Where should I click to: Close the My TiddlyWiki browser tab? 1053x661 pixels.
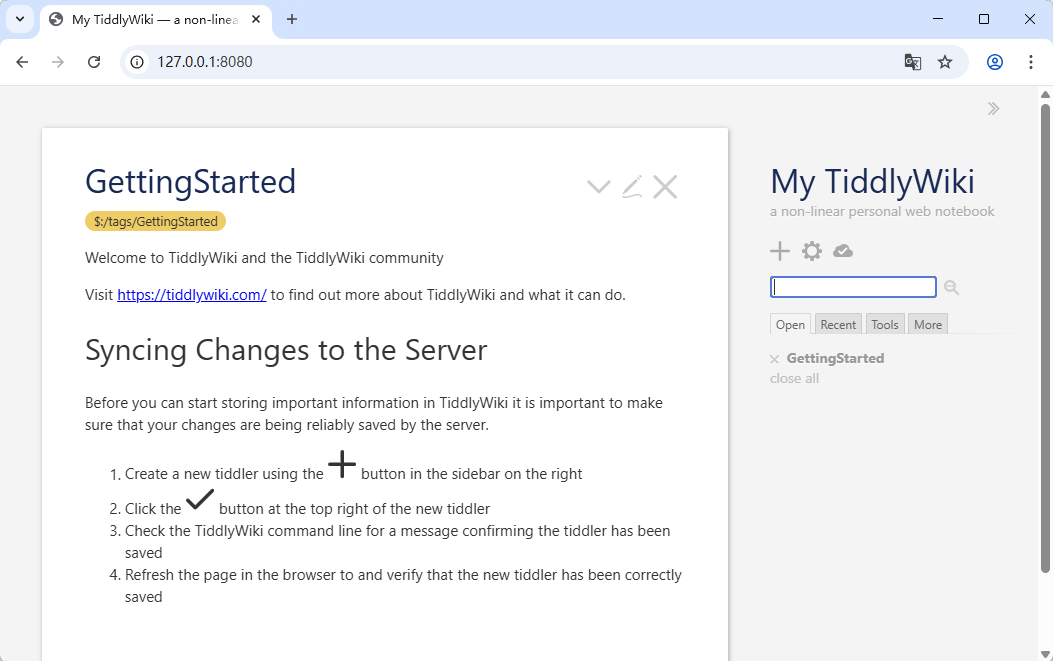click(256, 19)
